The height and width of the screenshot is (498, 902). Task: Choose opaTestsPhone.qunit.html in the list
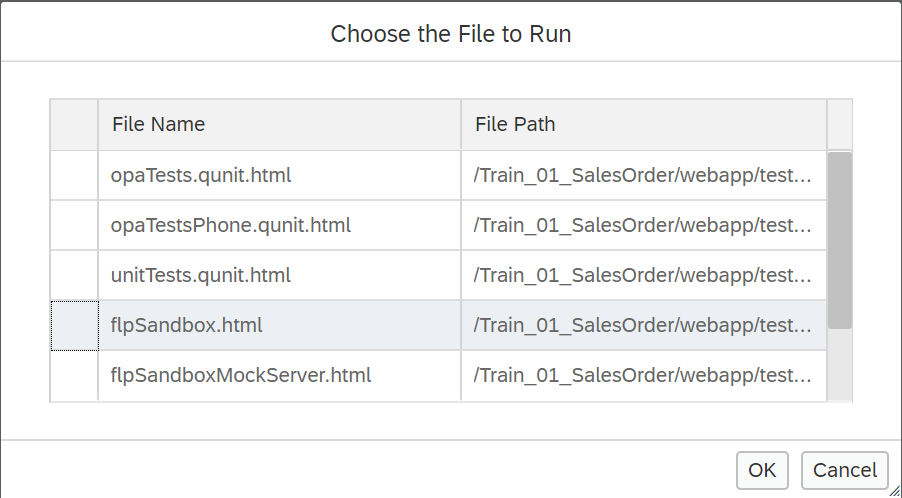pyautogui.click(x=231, y=225)
